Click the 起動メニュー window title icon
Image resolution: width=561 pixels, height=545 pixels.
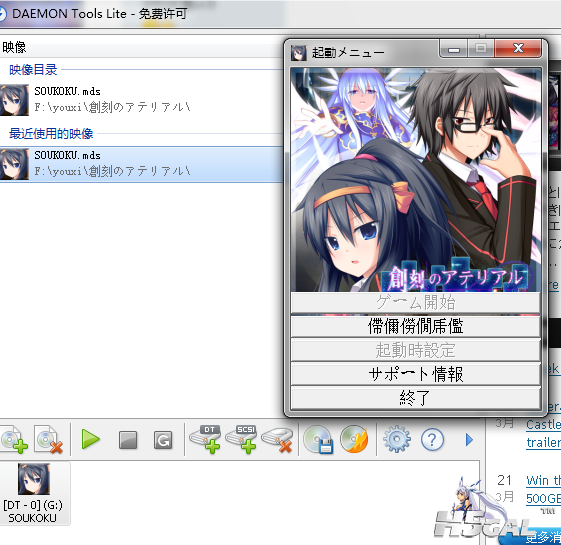[299, 53]
